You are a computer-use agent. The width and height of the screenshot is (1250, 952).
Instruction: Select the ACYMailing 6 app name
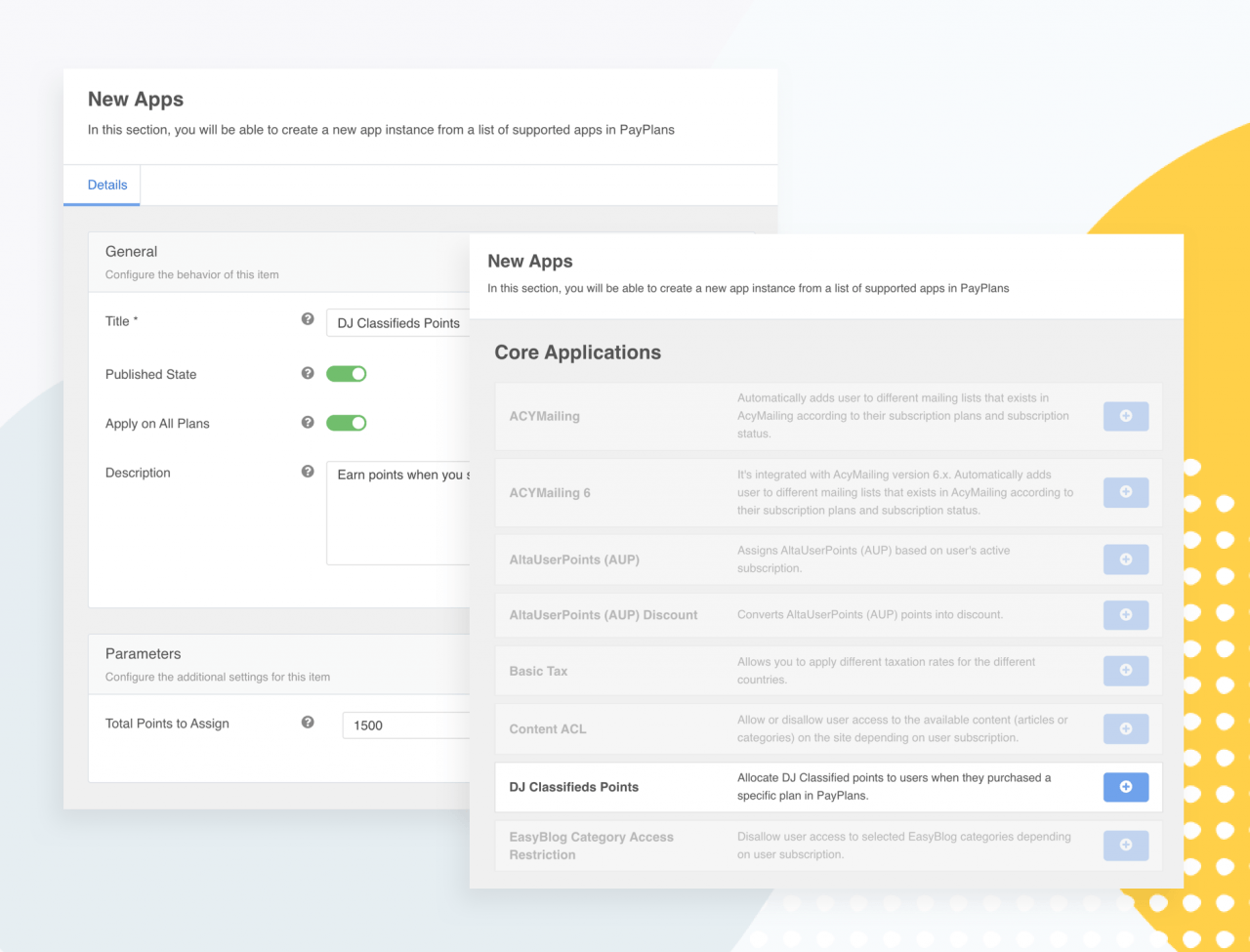(550, 493)
